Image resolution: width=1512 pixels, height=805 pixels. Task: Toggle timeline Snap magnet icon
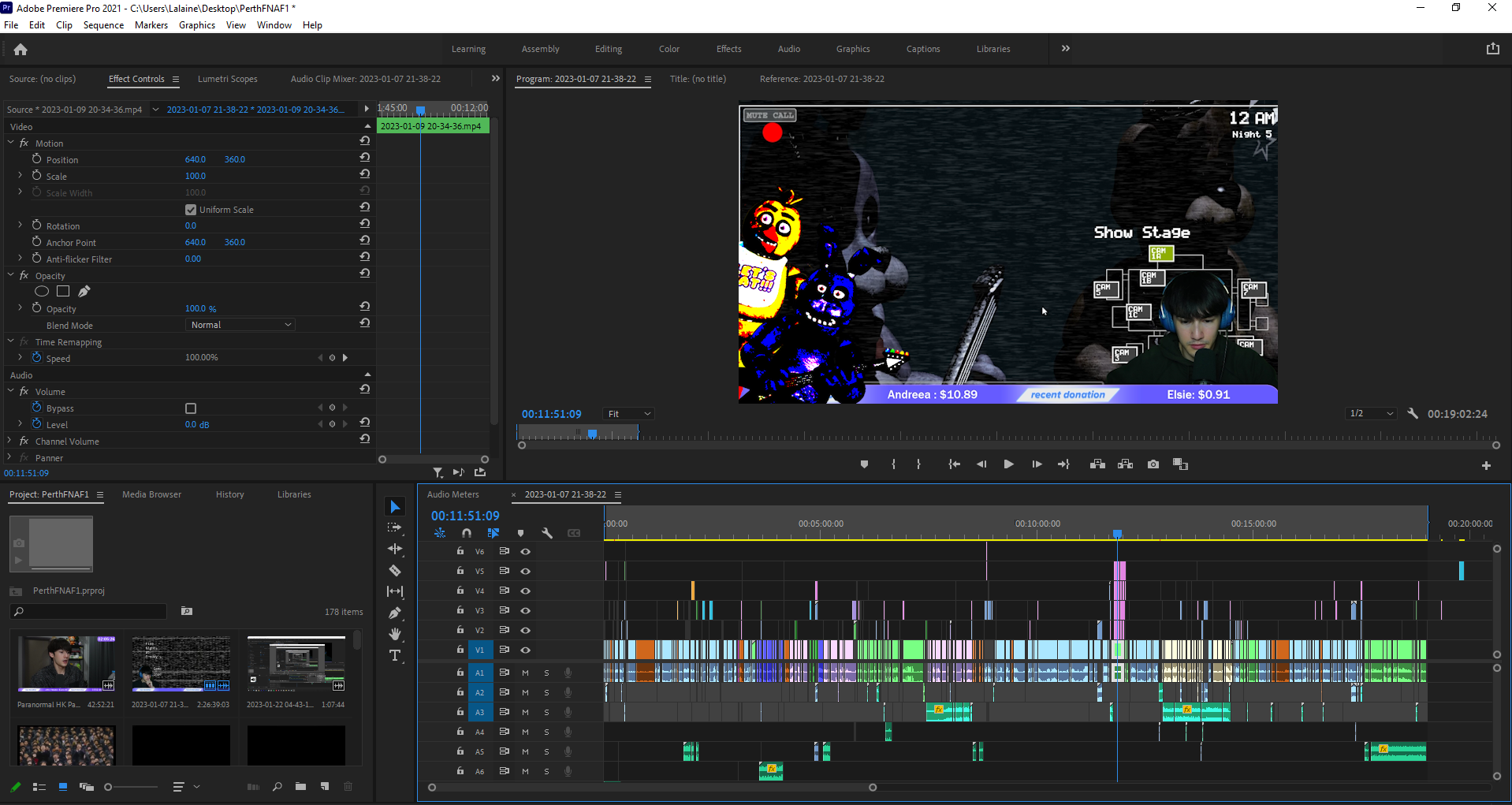(x=467, y=534)
